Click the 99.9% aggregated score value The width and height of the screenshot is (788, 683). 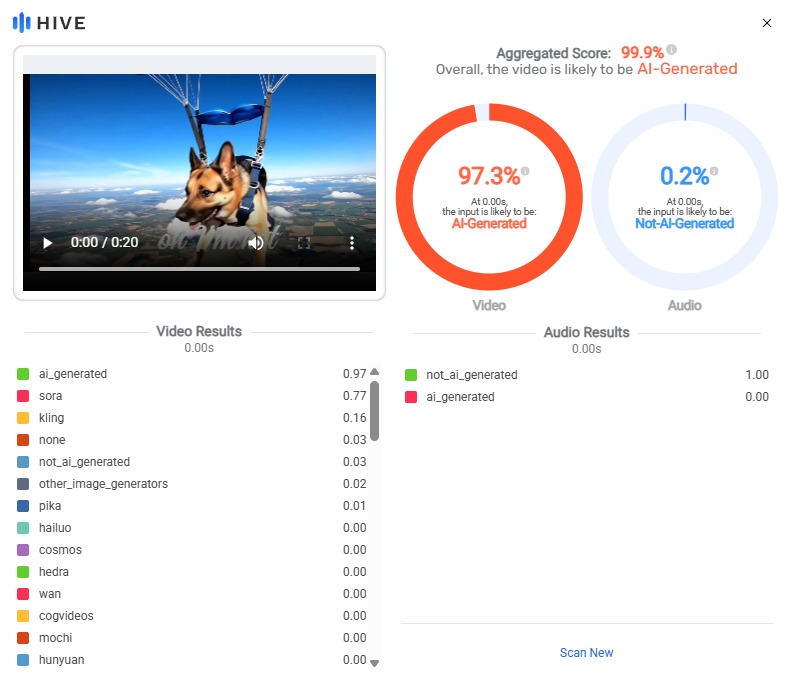tap(642, 52)
